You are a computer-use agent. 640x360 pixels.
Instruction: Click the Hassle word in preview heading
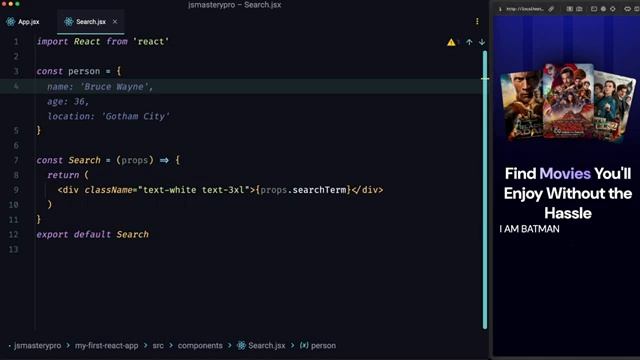[568, 213]
